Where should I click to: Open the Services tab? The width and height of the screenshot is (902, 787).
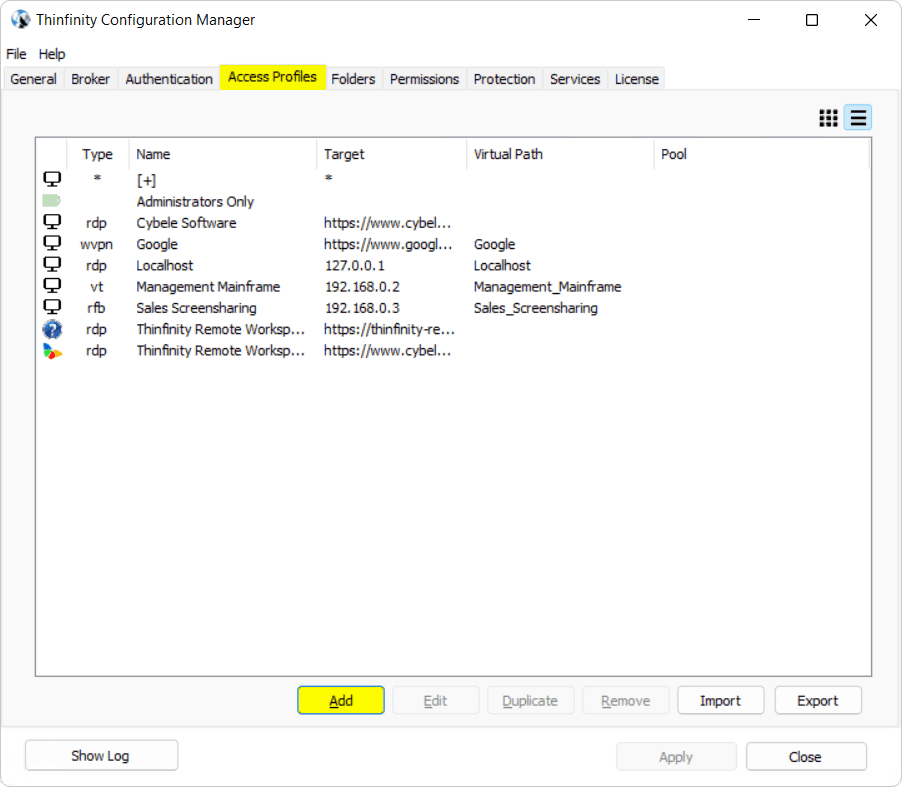click(x=575, y=79)
